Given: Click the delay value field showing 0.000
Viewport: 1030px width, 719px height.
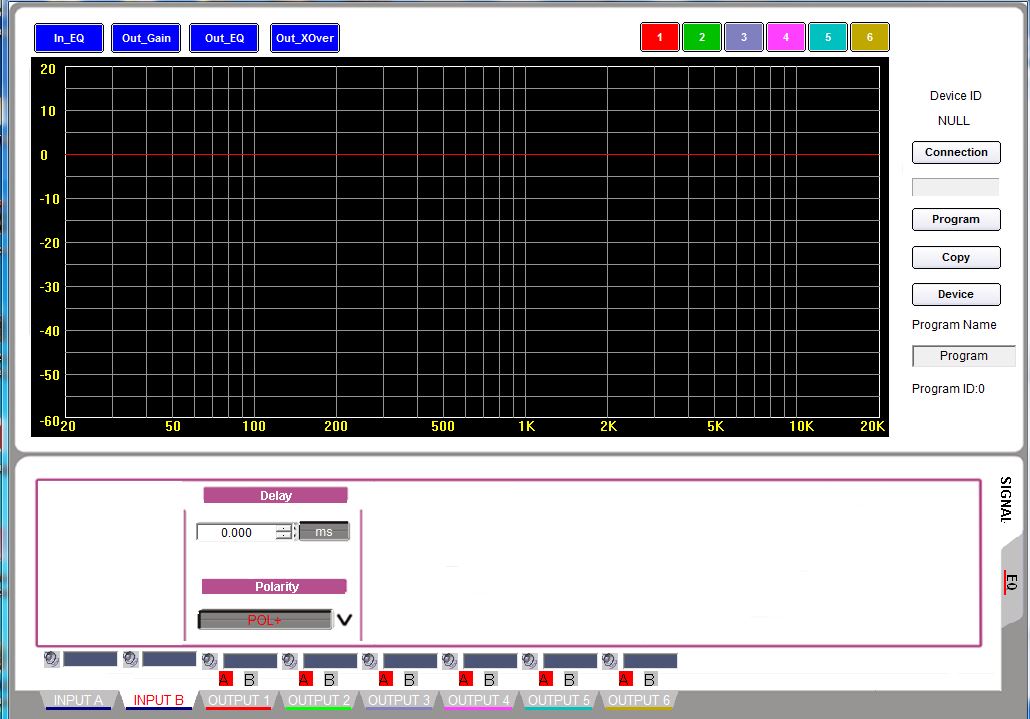Looking at the screenshot, I should [x=236, y=533].
